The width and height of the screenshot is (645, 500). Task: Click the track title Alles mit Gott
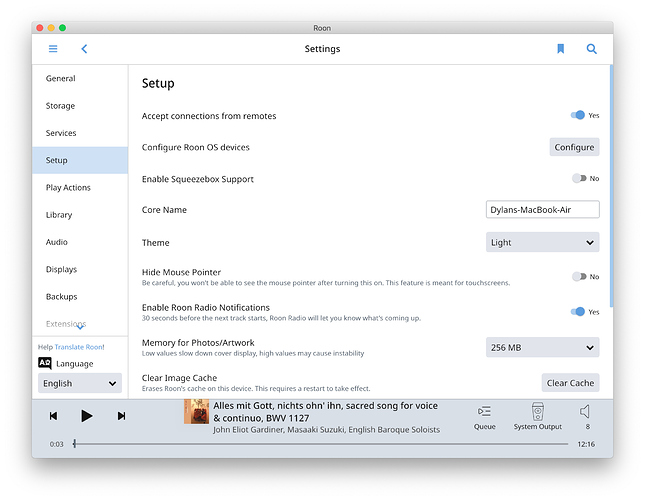pyautogui.click(x=326, y=412)
